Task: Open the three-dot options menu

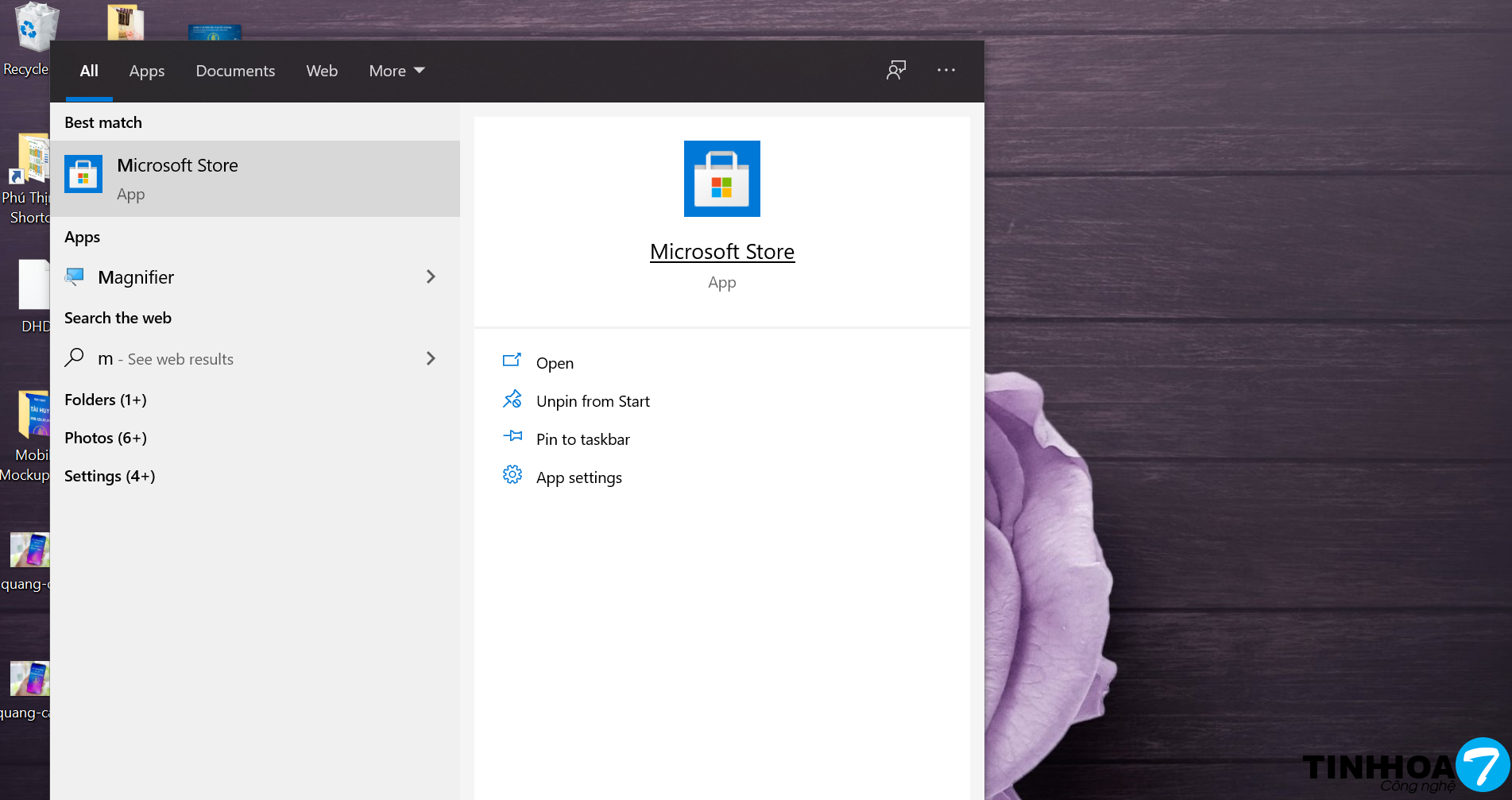Action: point(945,71)
